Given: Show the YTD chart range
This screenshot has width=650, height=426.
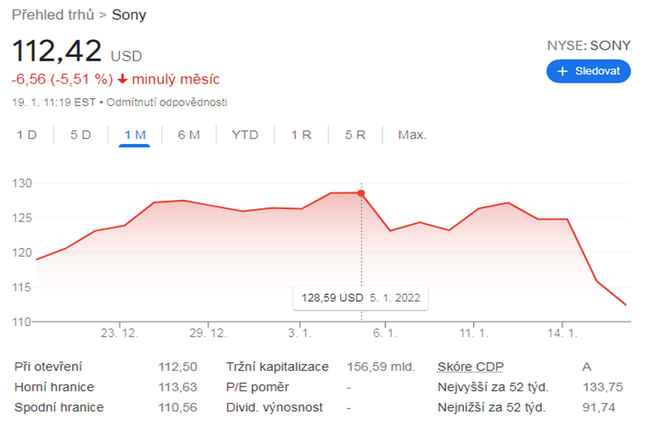Looking at the screenshot, I should (244, 134).
